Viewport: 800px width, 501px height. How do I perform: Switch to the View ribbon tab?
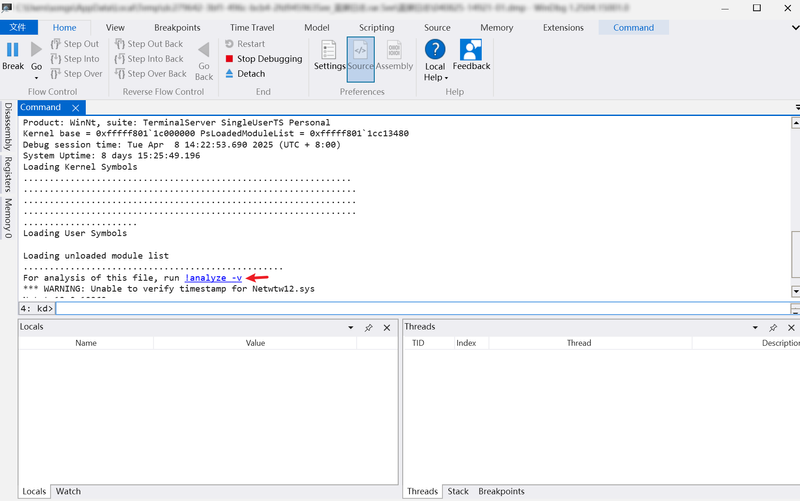point(115,28)
